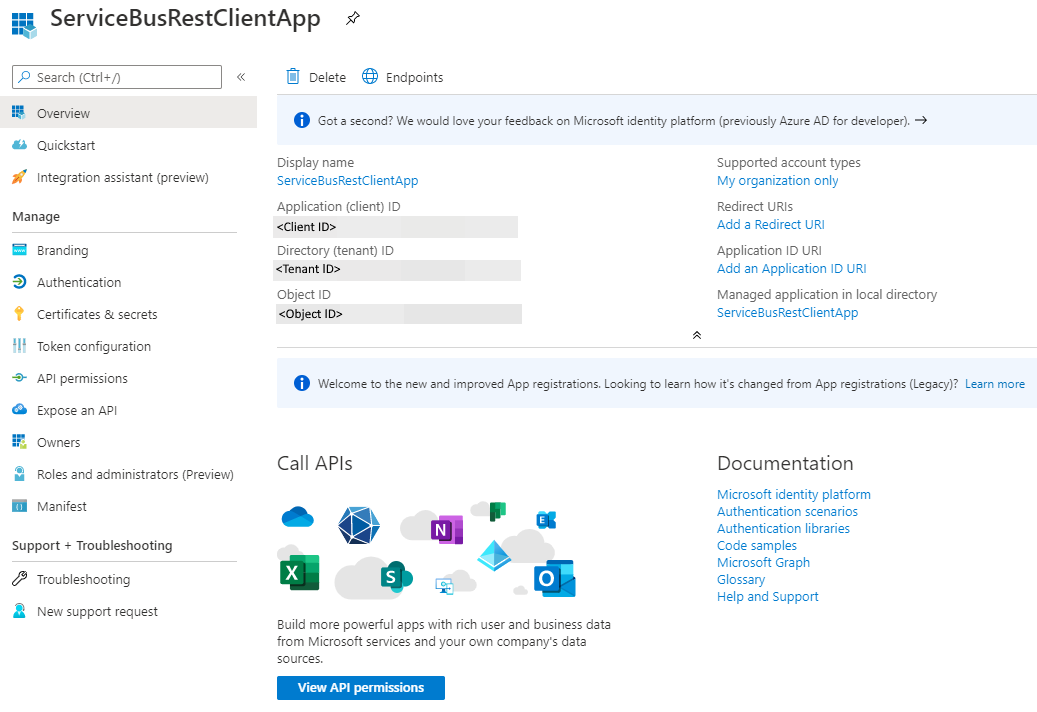Click the Excel icon in Call APIs
The height and width of the screenshot is (712, 1037).
pos(300,573)
